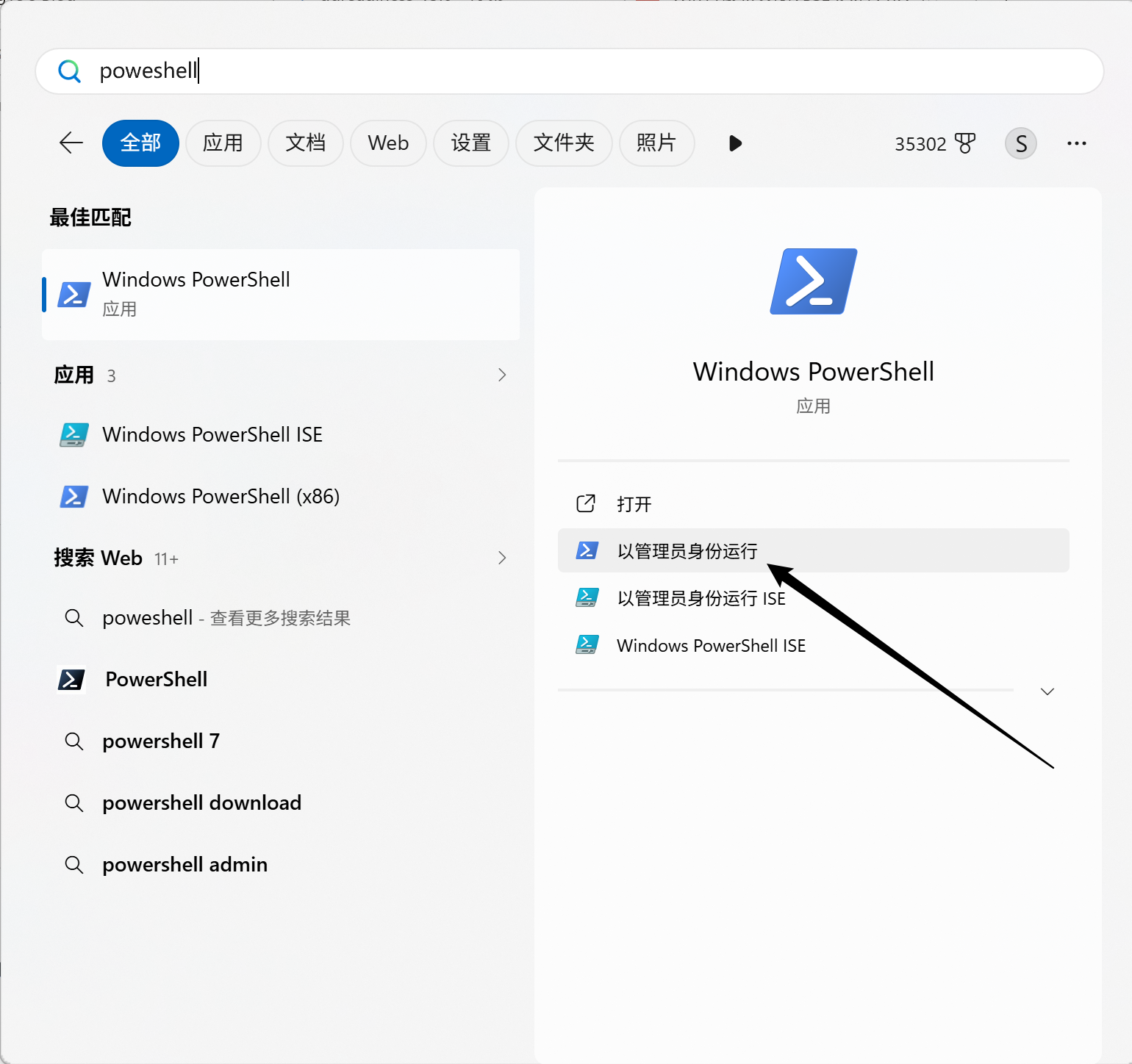Expand more actions with the down chevron
The height and width of the screenshot is (1064, 1132).
coord(1047,691)
